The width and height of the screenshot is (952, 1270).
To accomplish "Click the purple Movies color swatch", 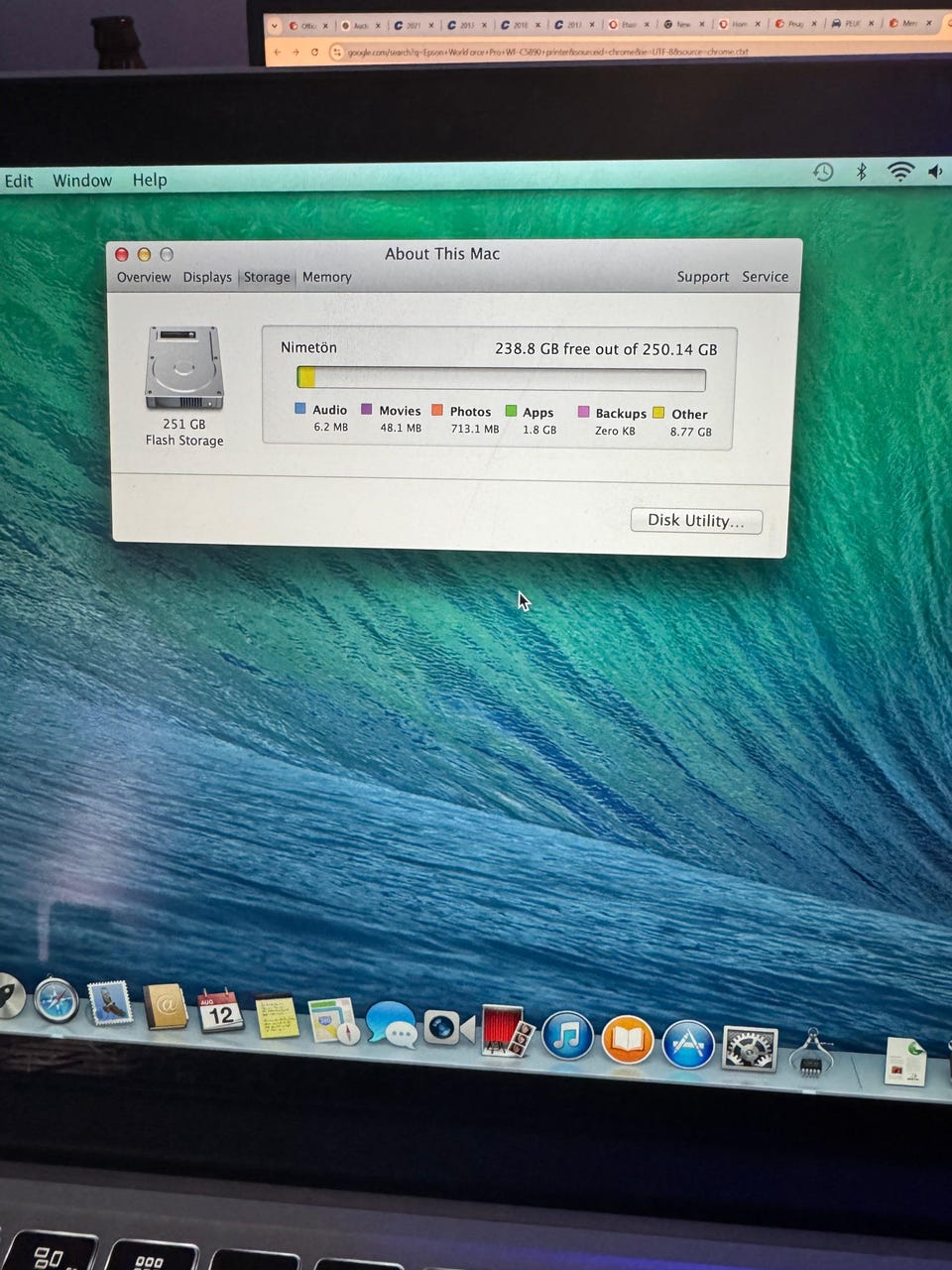I will coord(367,409).
